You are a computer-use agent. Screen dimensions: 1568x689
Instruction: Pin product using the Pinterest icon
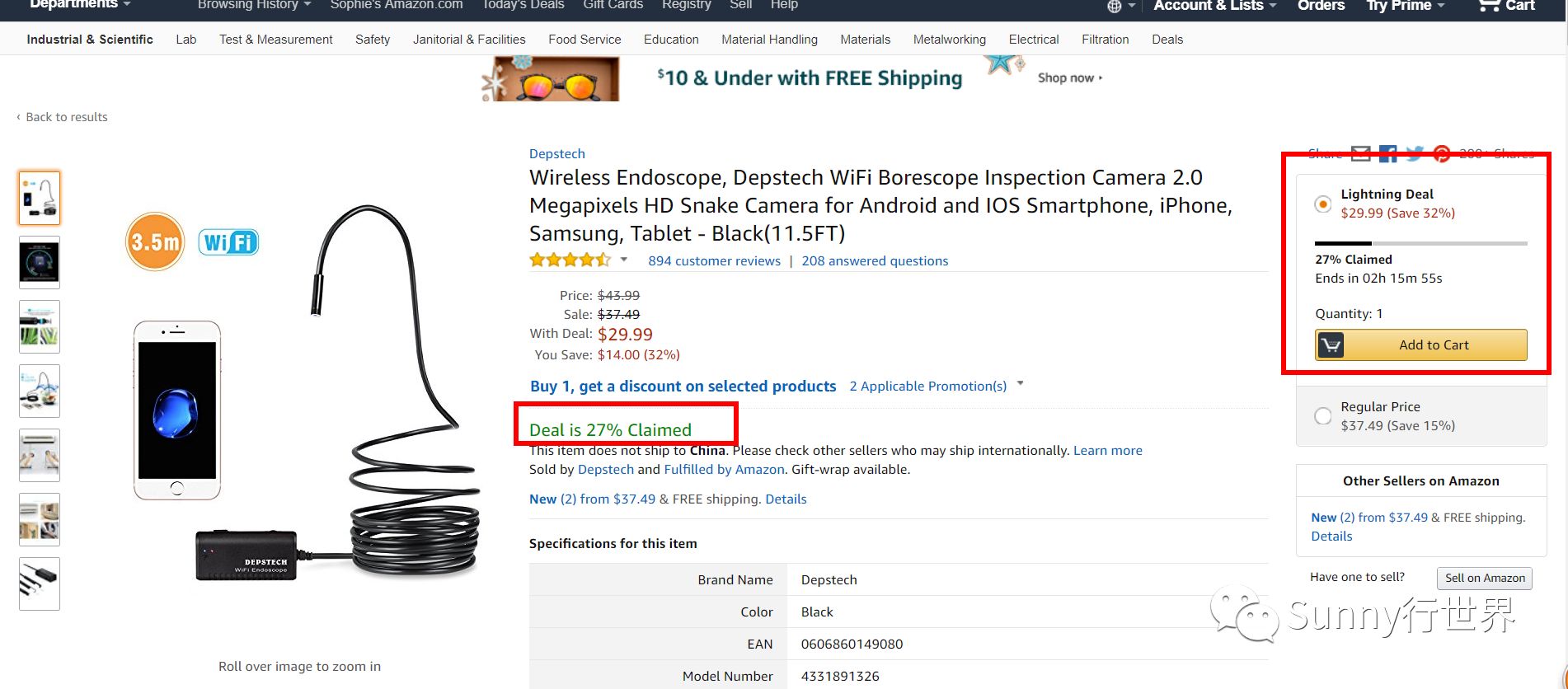(1441, 153)
